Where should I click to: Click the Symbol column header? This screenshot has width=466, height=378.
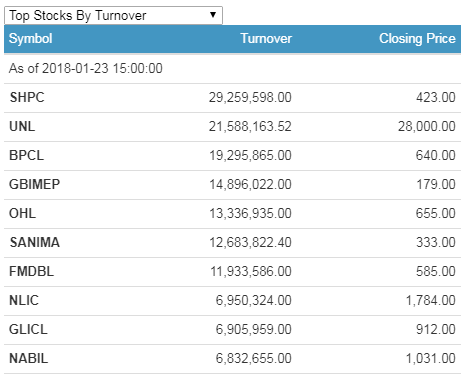pos(30,39)
